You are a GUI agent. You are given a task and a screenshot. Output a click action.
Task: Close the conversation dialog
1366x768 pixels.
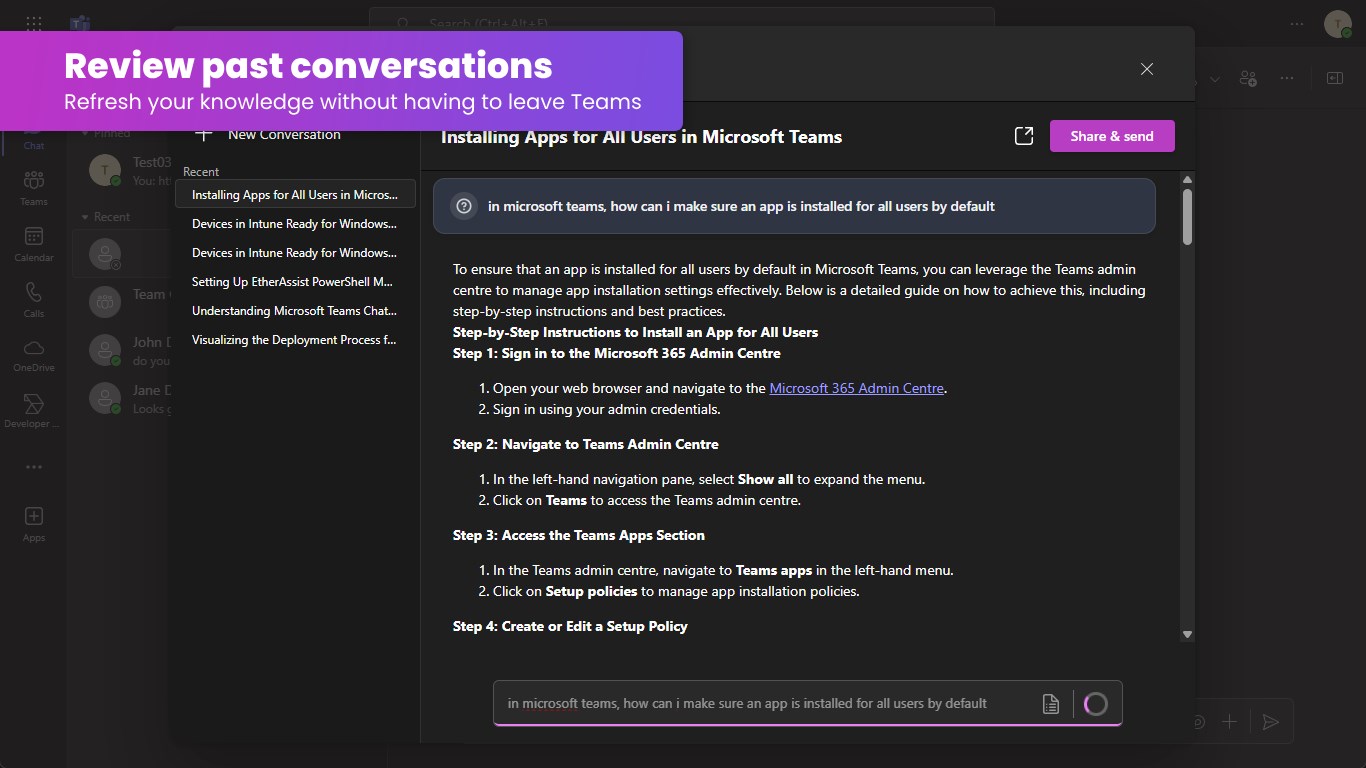point(1147,69)
